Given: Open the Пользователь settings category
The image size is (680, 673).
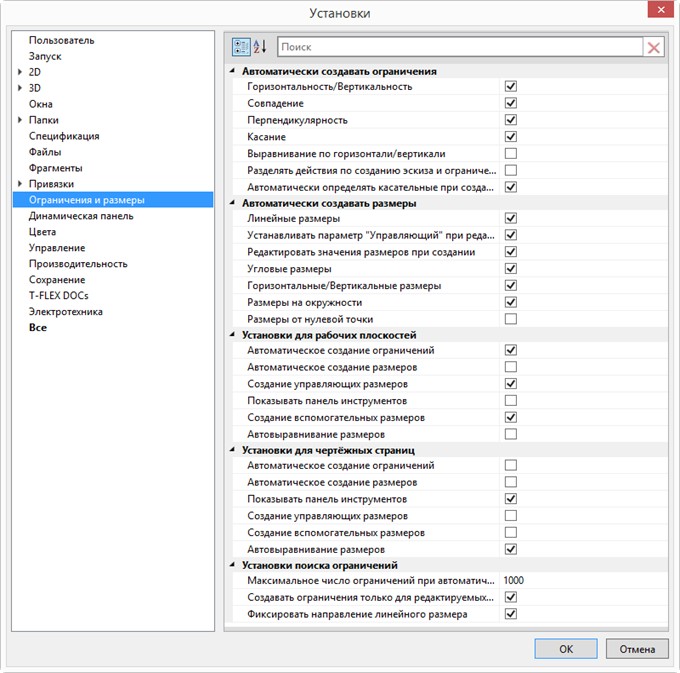Looking at the screenshot, I should click(x=62, y=40).
